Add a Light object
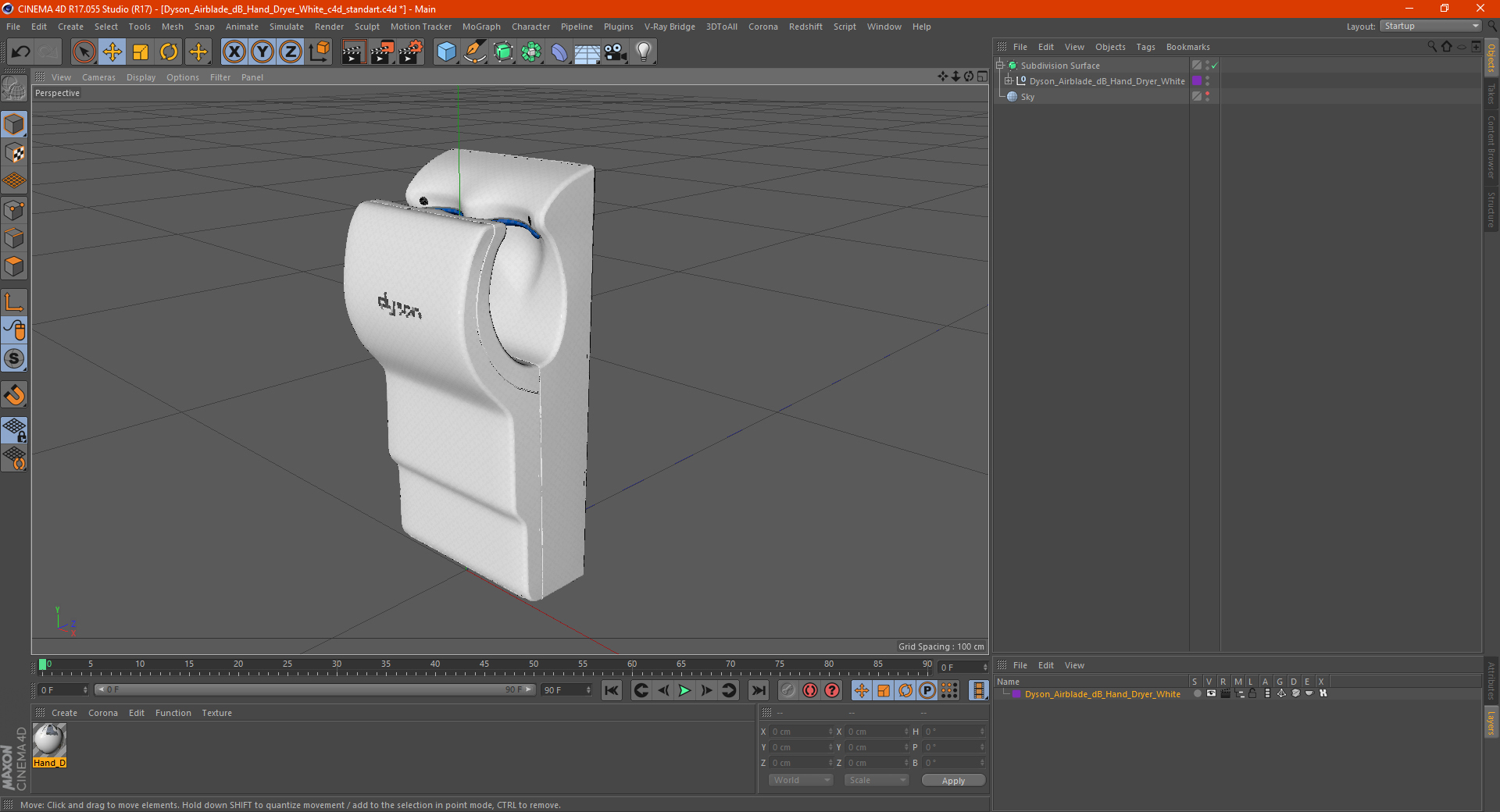 click(644, 52)
